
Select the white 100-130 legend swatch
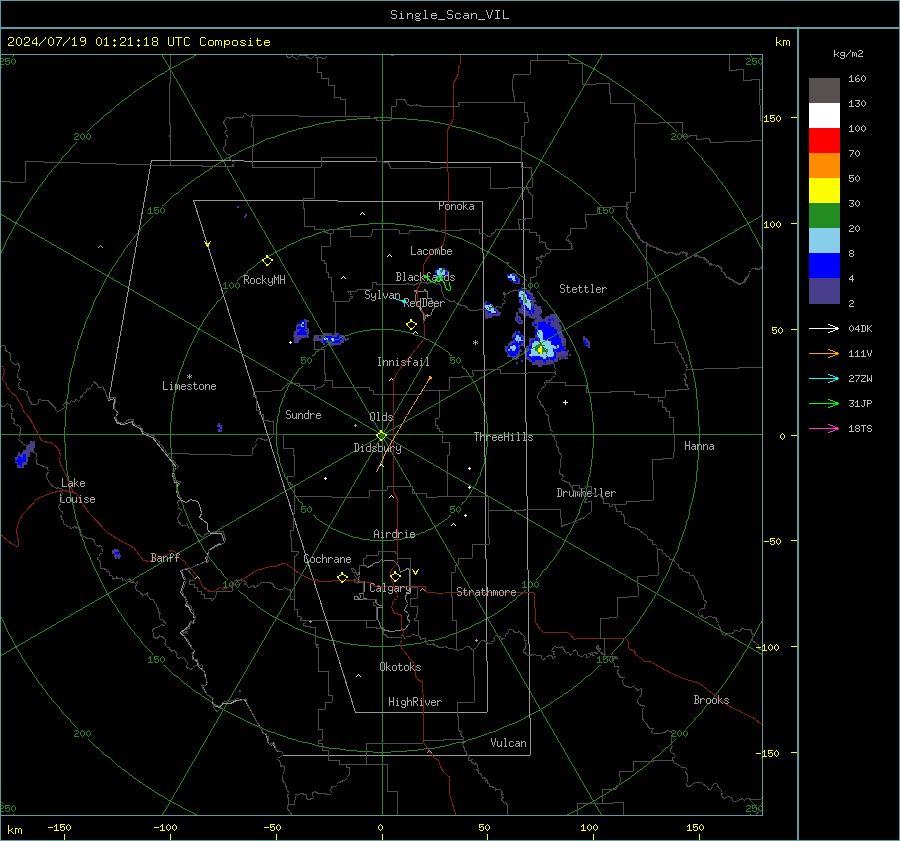(x=824, y=115)
